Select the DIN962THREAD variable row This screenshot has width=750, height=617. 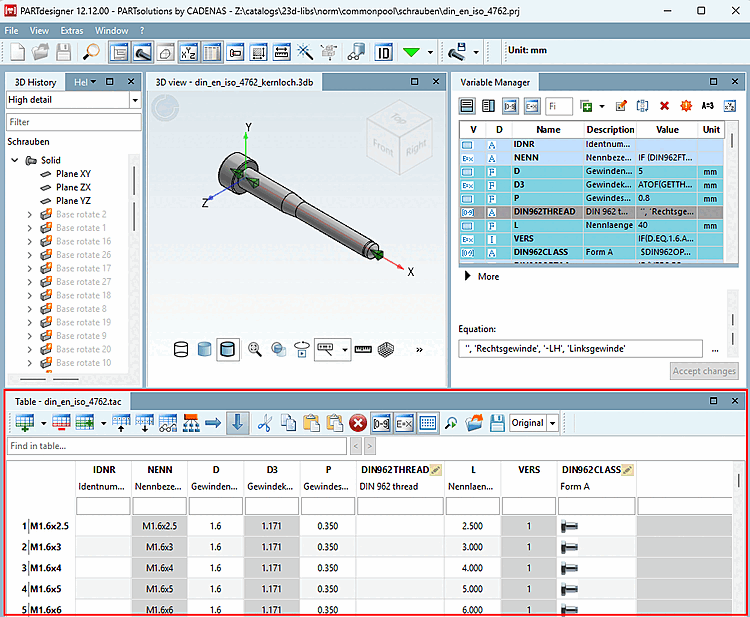point(592,212)
